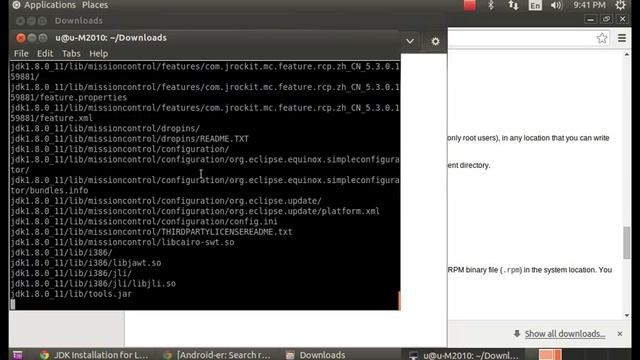Bookmark the page with the star icon
The width and height of the screenshot is (640, 360).
click(x=602, y=38)
